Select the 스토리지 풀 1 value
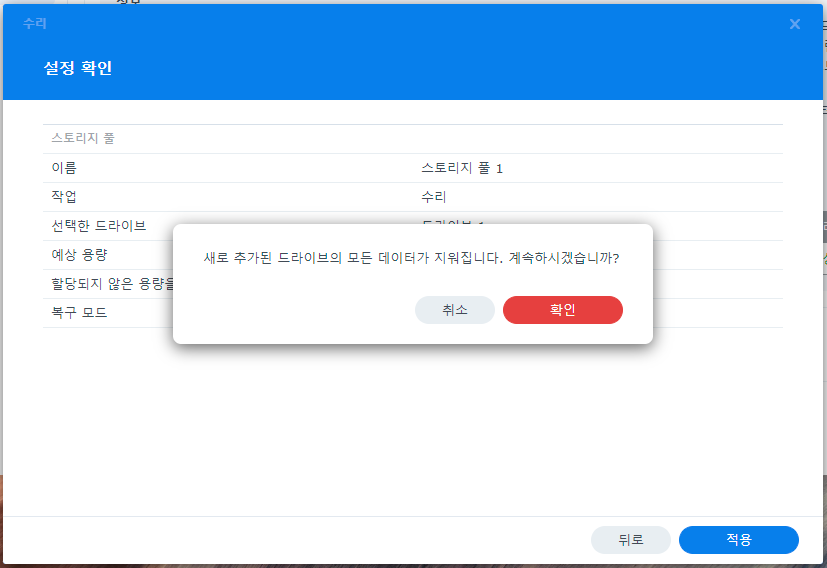Screen dimensions: 827x568 [x=462, y=168]
